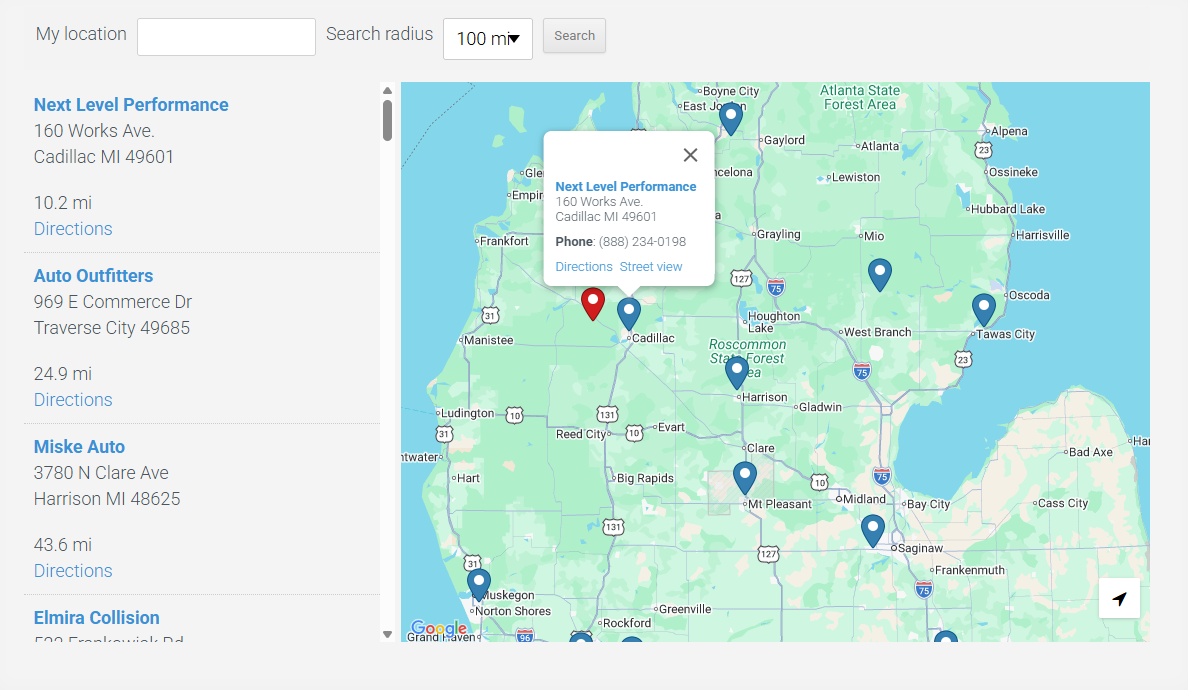Viewport: 1188px width, 690px height.
Task: Click the Google logo on the map
Action: pyautogui.click(x=438, y=629)
